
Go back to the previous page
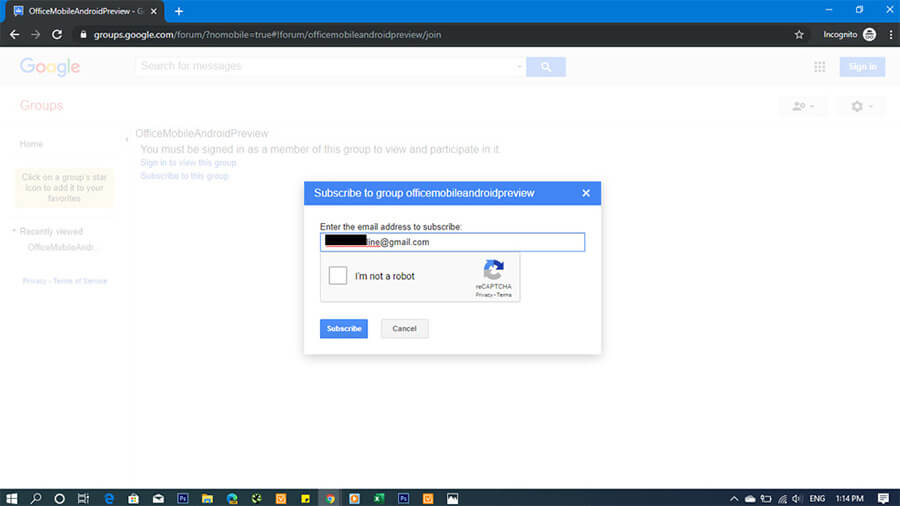(14, 34)
